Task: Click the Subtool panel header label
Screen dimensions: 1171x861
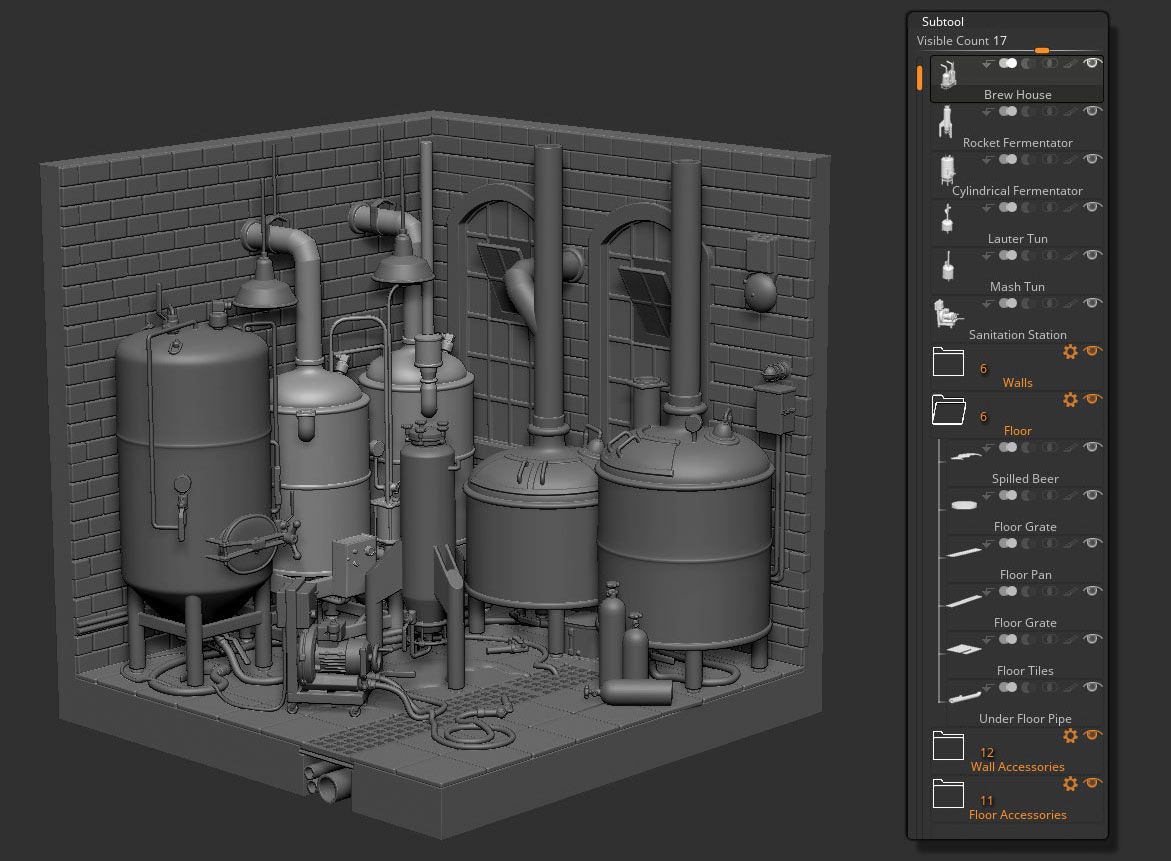Action: [x=942, y=21]
